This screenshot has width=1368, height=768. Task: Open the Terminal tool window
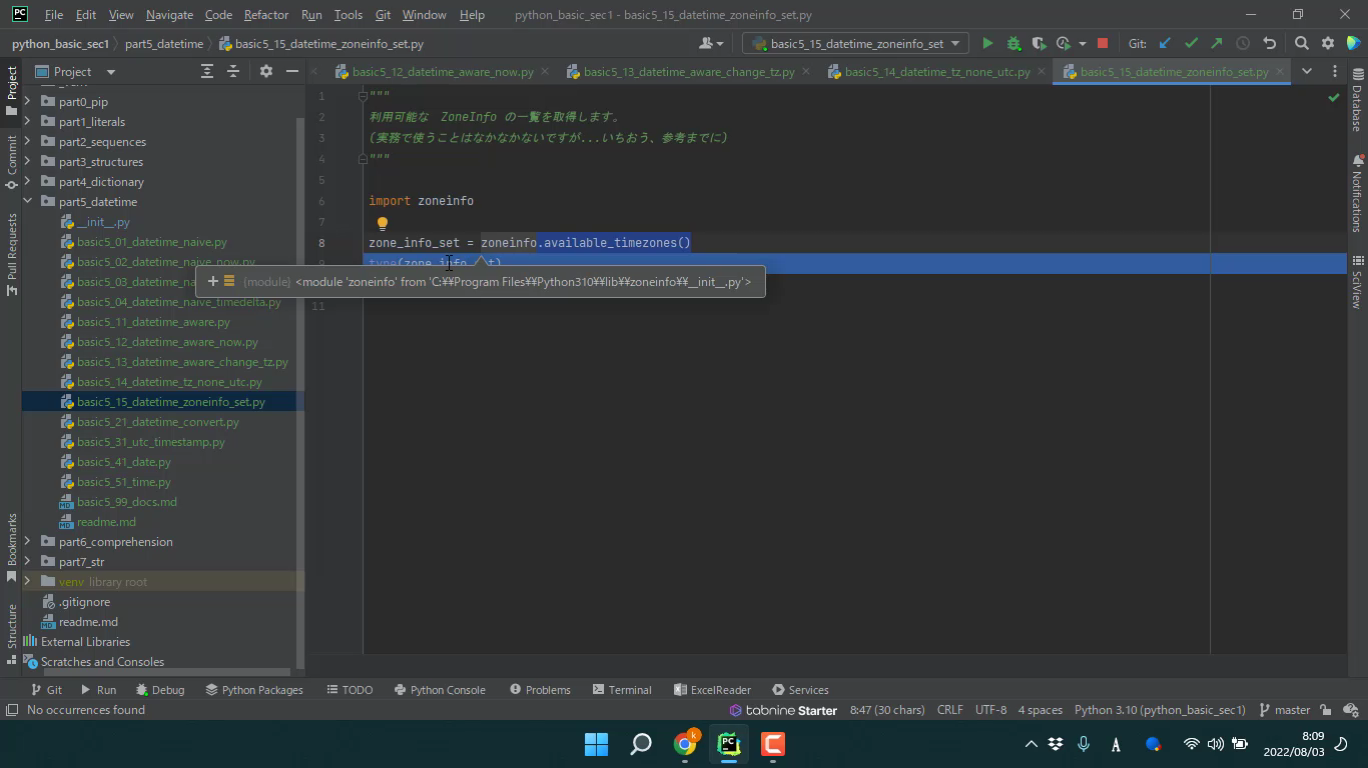coord(621,690)
